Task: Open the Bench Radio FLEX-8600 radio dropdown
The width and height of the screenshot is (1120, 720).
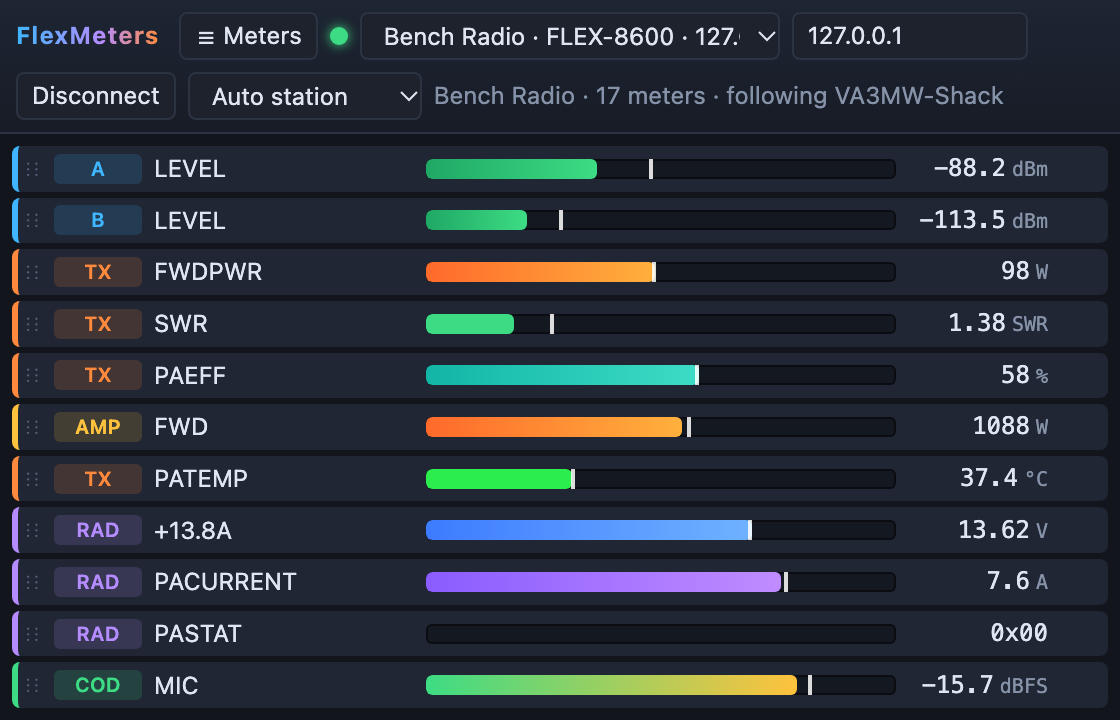Action: click(570, 36)
